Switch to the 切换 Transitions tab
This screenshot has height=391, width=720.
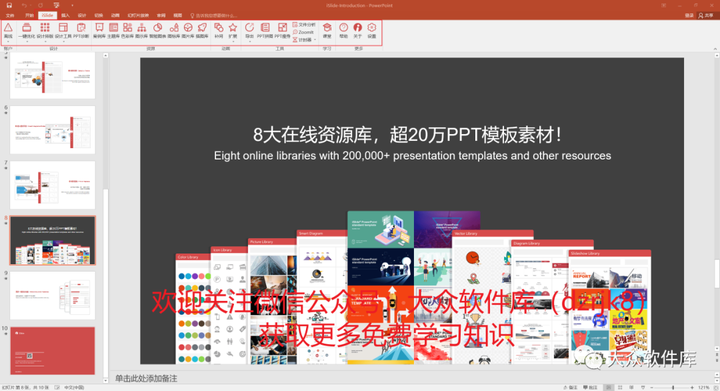pos(98,16)
